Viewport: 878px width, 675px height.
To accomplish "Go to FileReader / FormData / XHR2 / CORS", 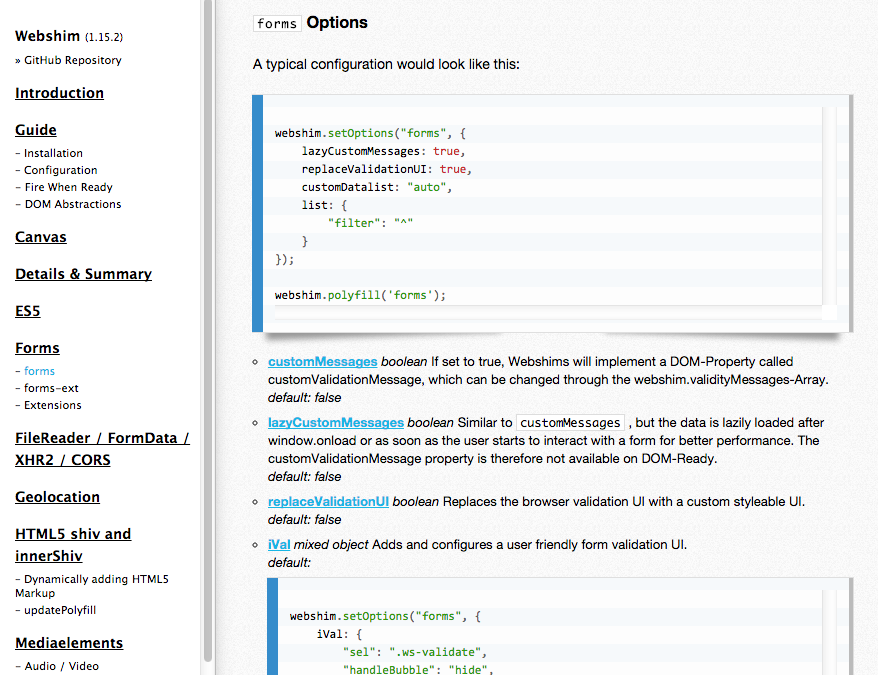I will coord(102,449).
